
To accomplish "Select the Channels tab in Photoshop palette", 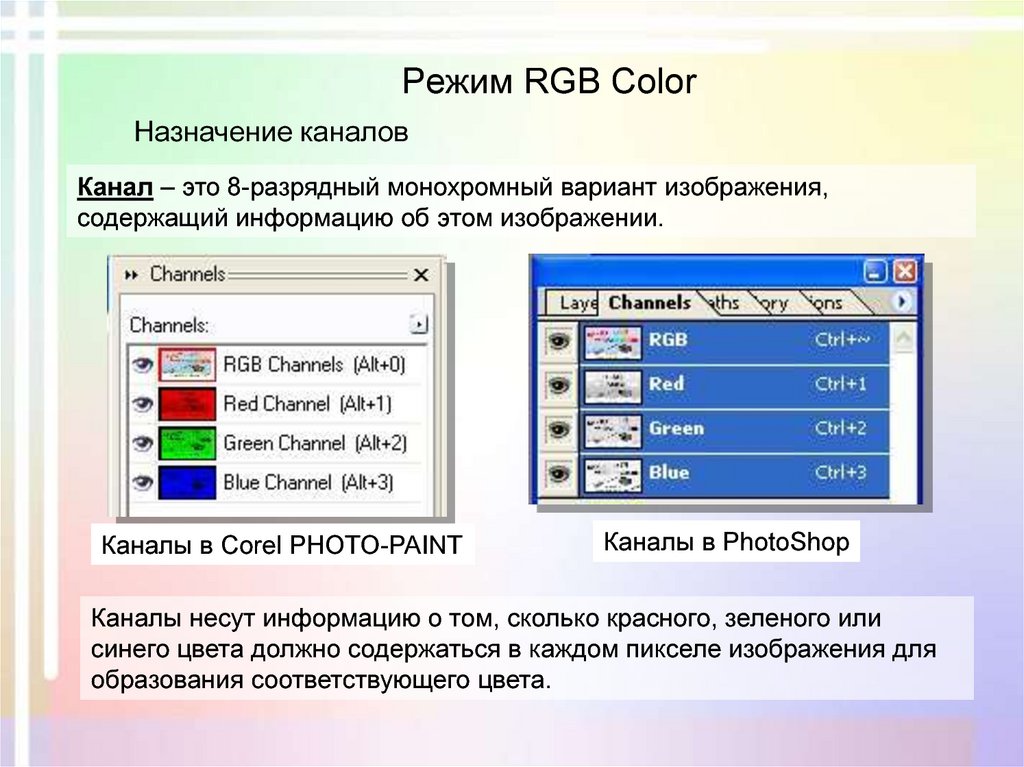I will (649, 302).
